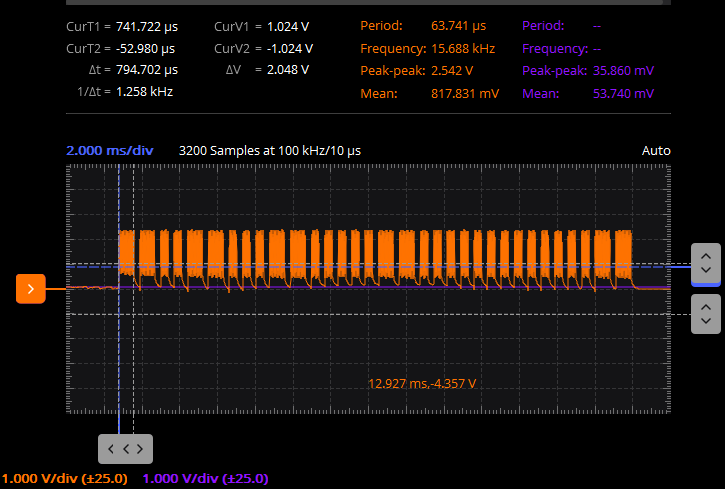
Task: Click the 2.000 ms/div timebase label
Action: point(110,151)
